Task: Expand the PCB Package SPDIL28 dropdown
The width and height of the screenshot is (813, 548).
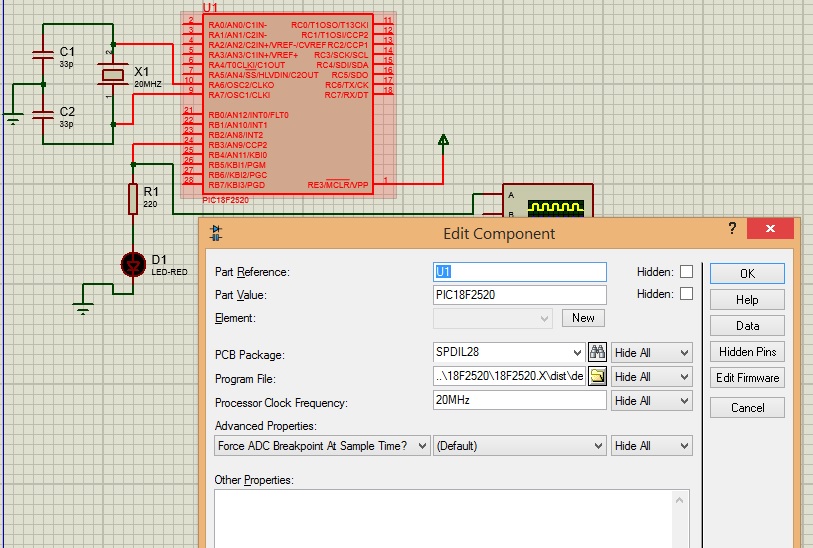Action: tap(576, 353)
